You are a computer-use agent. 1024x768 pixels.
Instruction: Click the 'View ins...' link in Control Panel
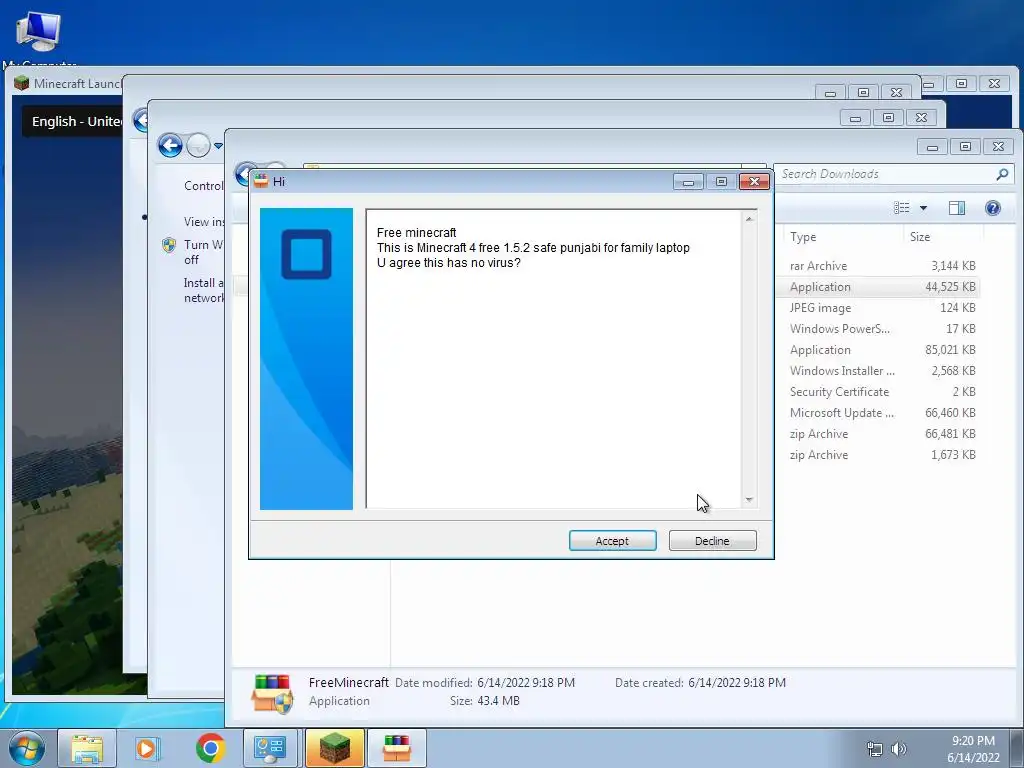click(x=204, y=222)
